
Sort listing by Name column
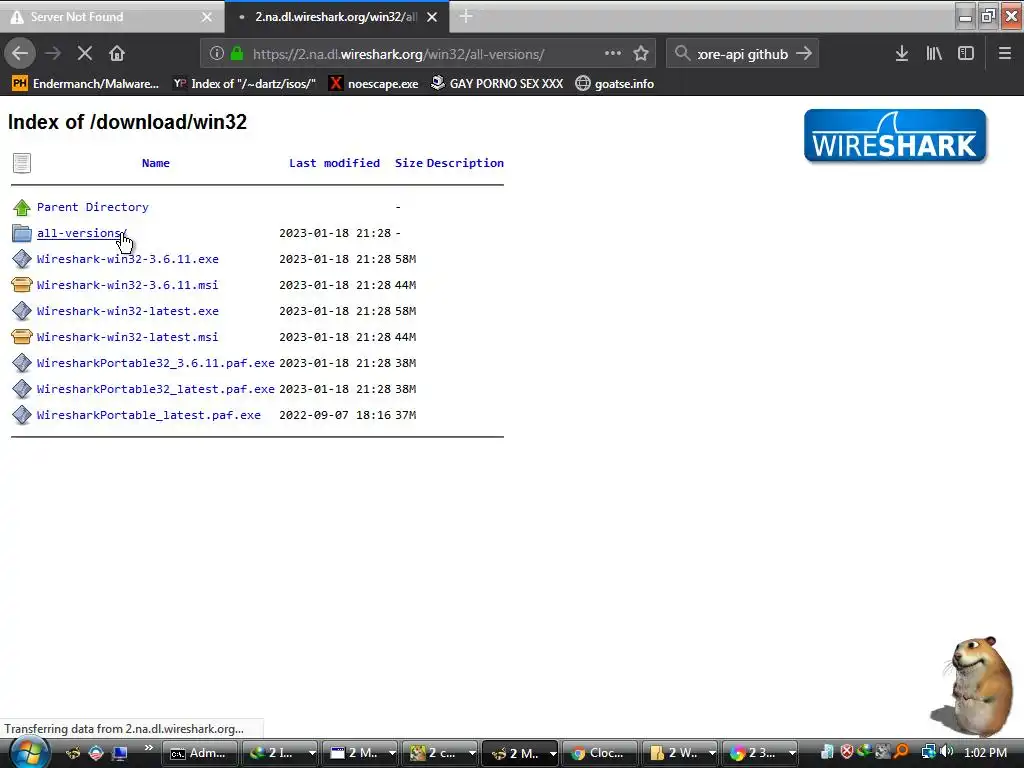click(x=155, y=163)
